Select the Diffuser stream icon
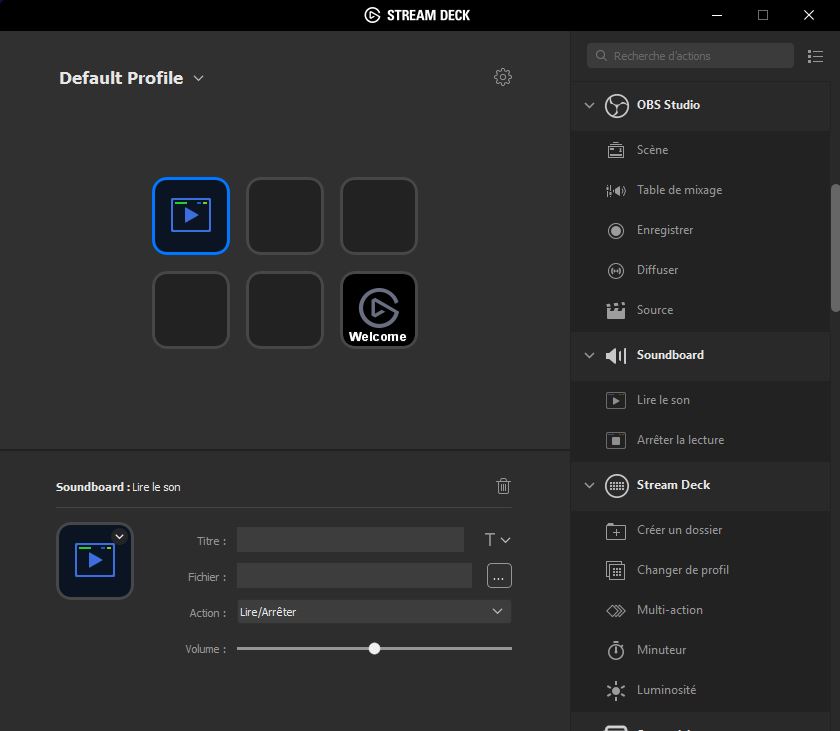840x731 pixels. point(616,270)
